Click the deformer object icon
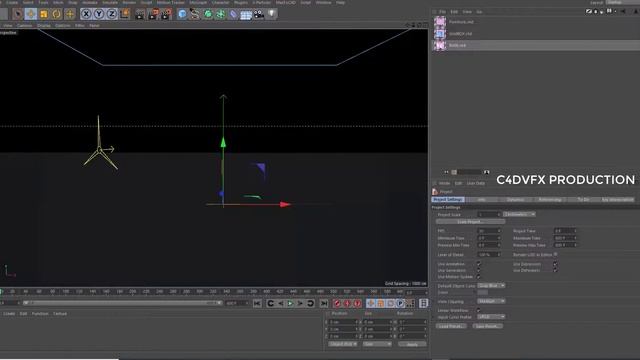 pyautogui.click(x=233, y=14)
